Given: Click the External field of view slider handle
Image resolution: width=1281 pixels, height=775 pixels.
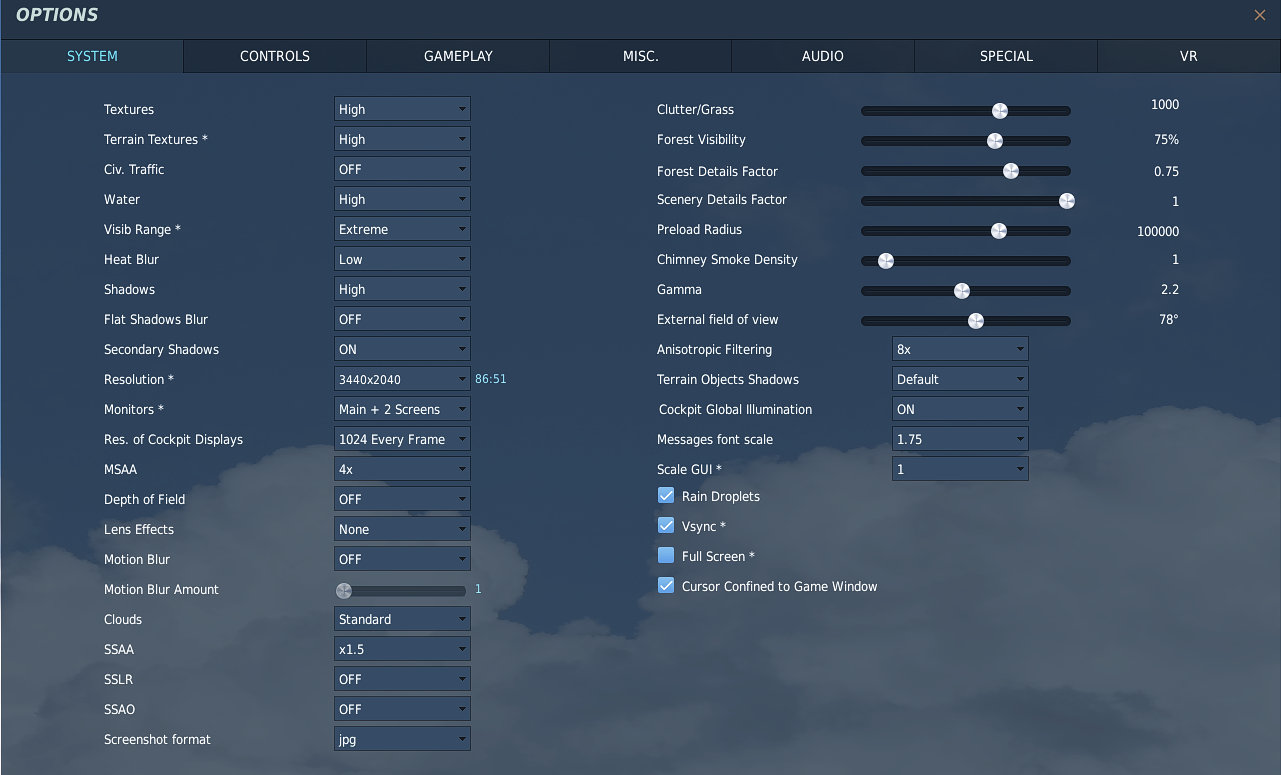Looking at the screenshot, I should click(975, 321).
